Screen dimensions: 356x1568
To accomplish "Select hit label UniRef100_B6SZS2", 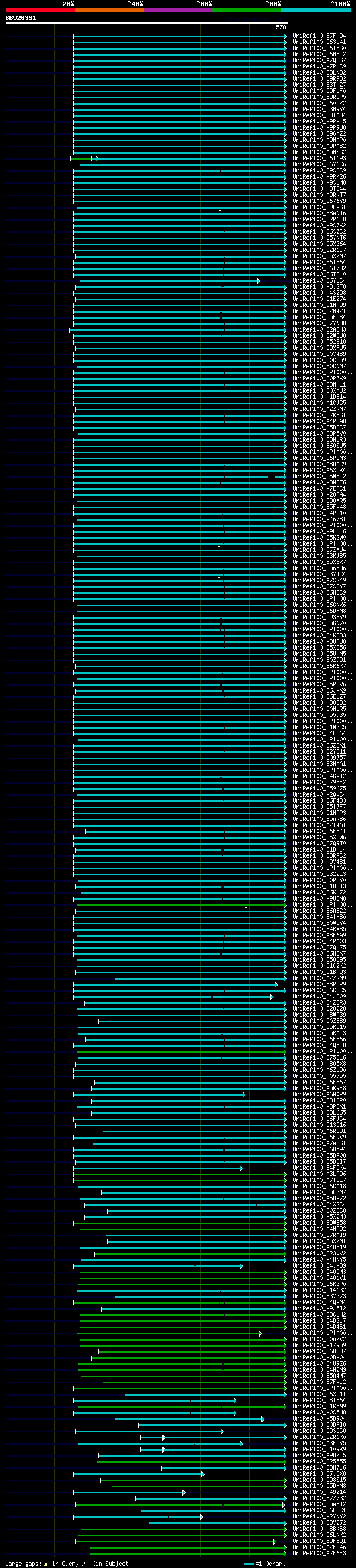I will 319,232.
